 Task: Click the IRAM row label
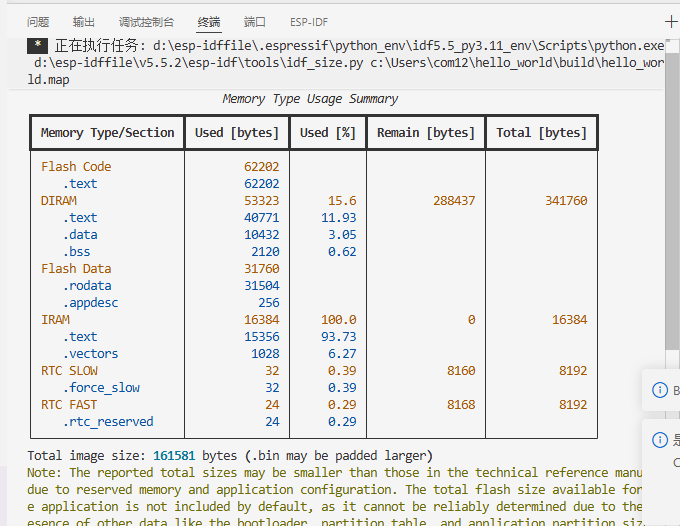(55, 320)
